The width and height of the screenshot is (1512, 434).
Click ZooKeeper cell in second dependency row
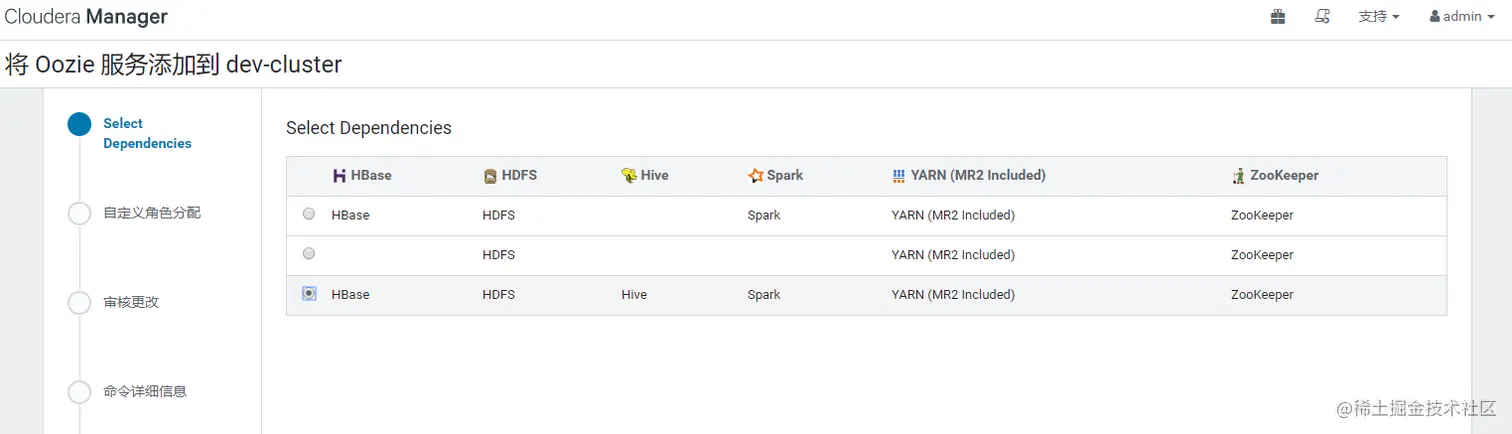[x=1262, y=255]
